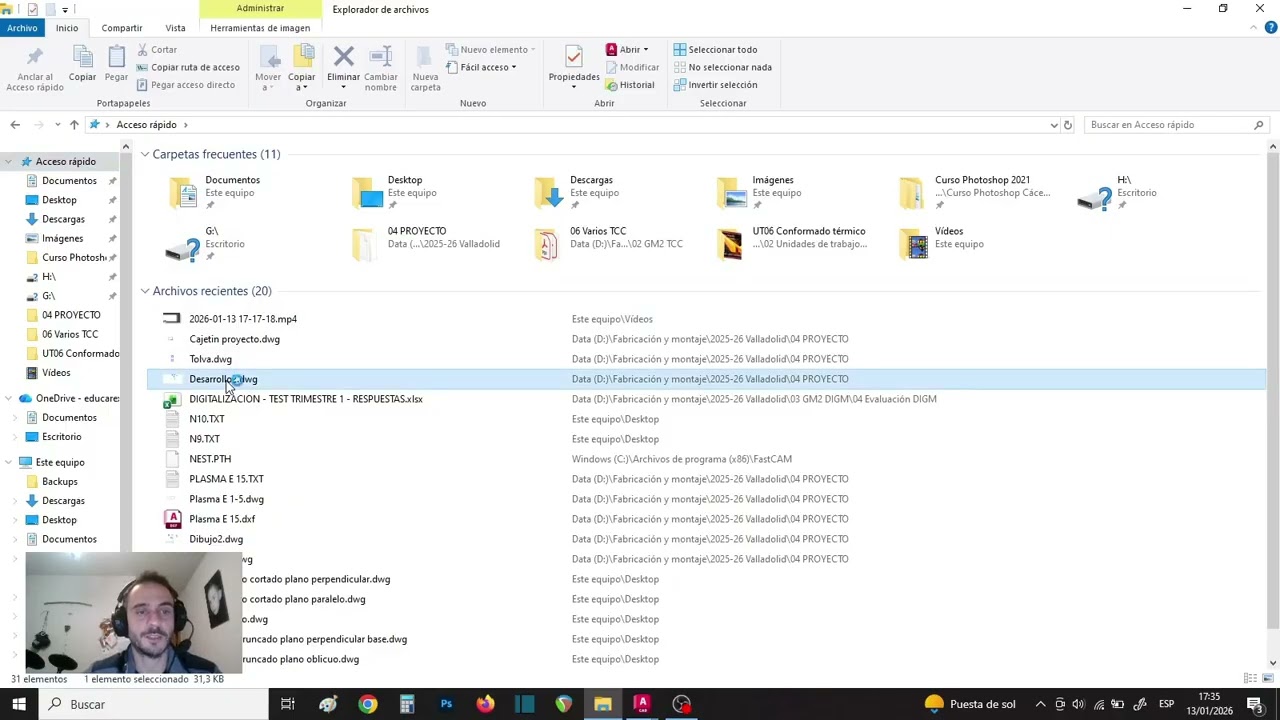Open the Archivo menu tab

(22, 28)
